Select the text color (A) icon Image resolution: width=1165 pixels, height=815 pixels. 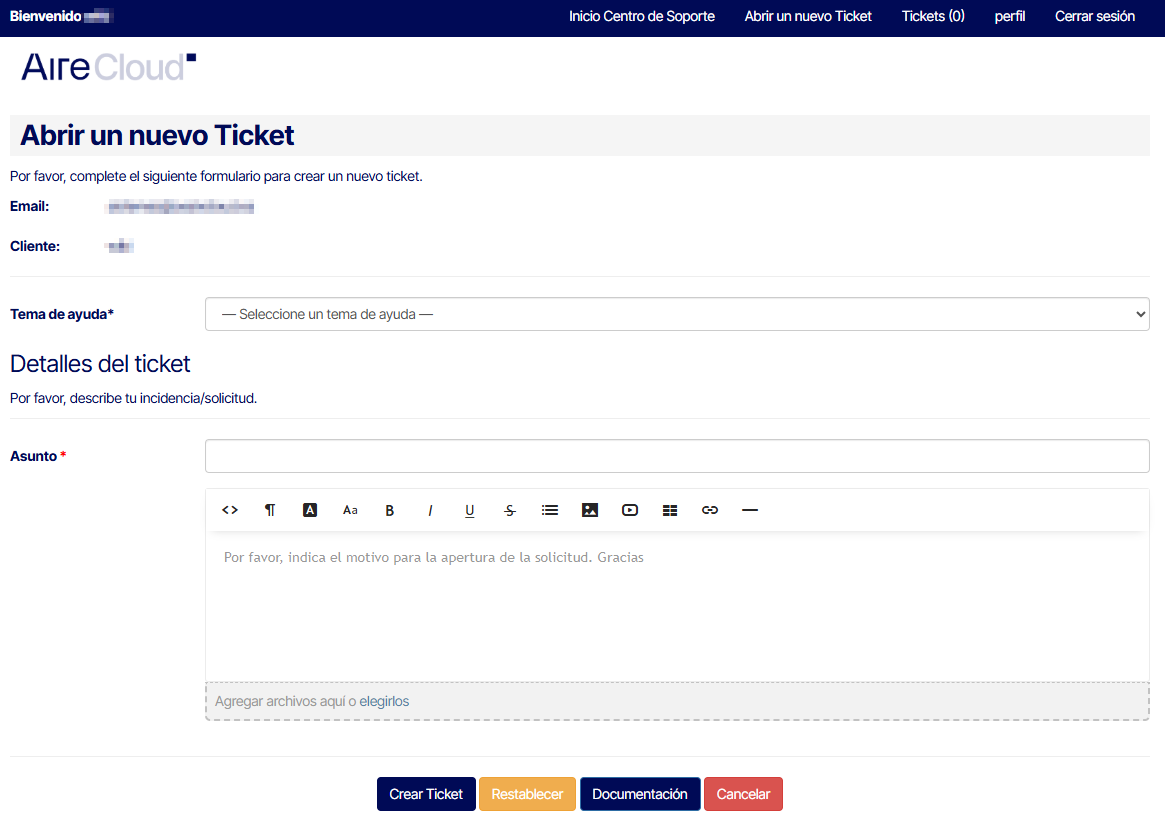pos(309,510)
